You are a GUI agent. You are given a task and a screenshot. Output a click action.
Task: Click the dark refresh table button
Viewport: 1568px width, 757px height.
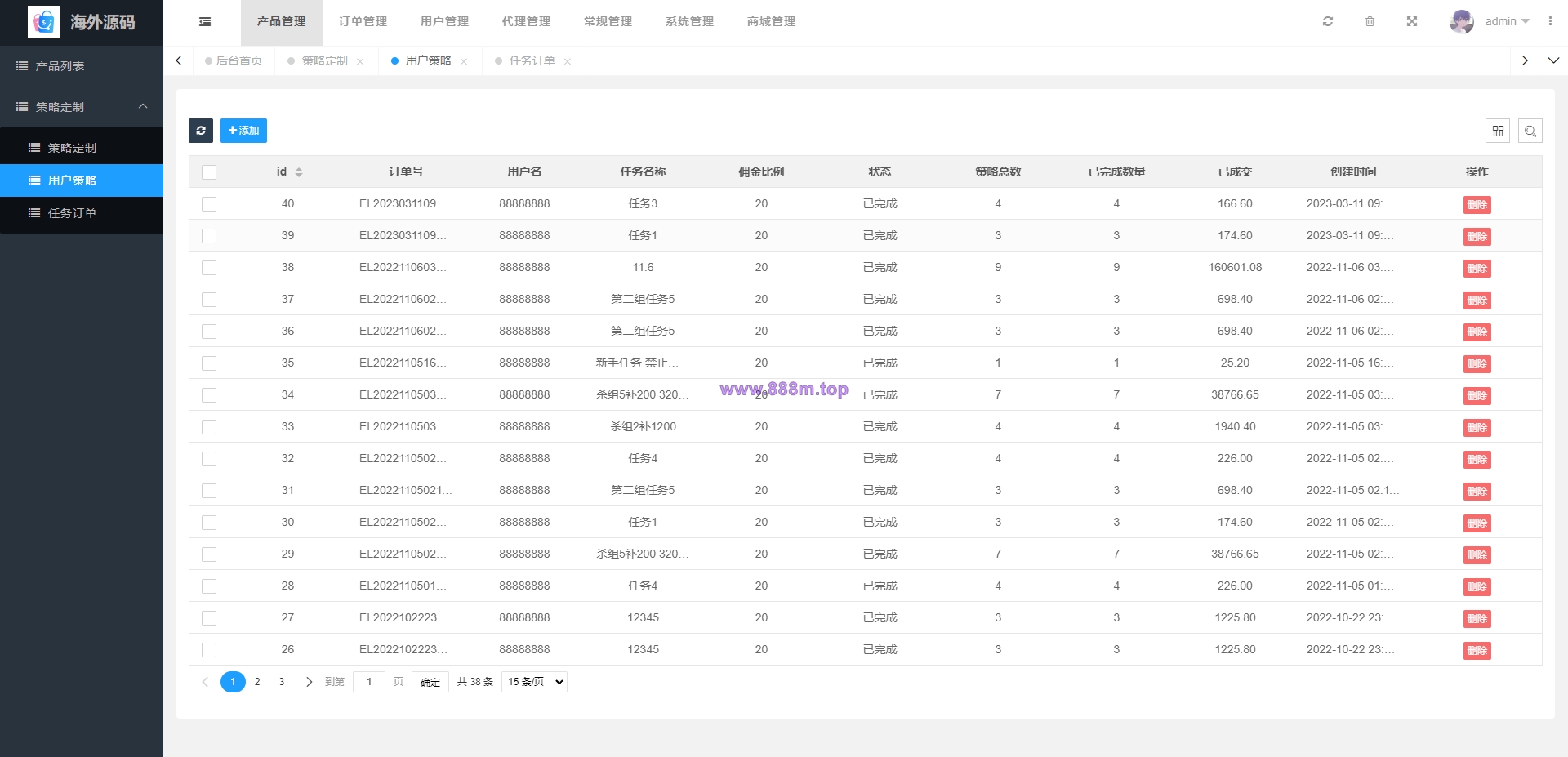[201, 131]
